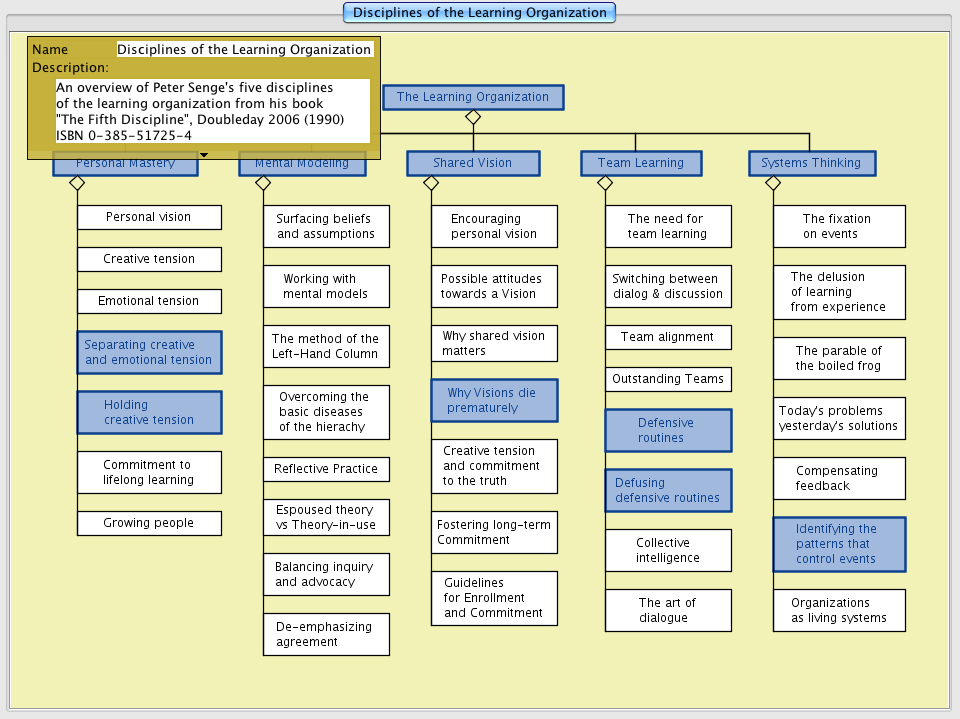Screen dimensions: 960x719
Task: Open the Team Learning node
Action: coord(641,163)
